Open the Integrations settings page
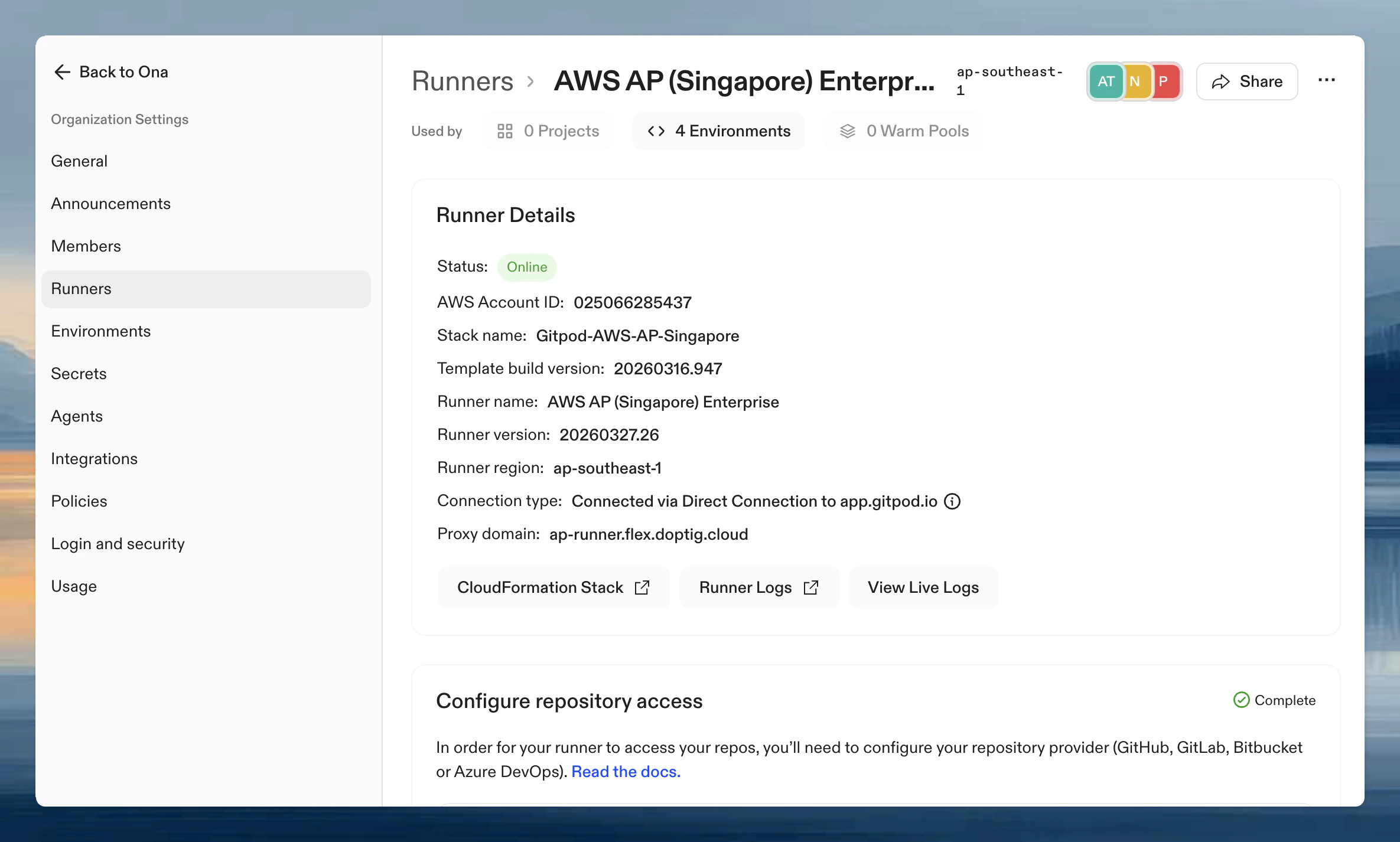The height and width of the screenshot is (842, 1400). click(94, 459)
